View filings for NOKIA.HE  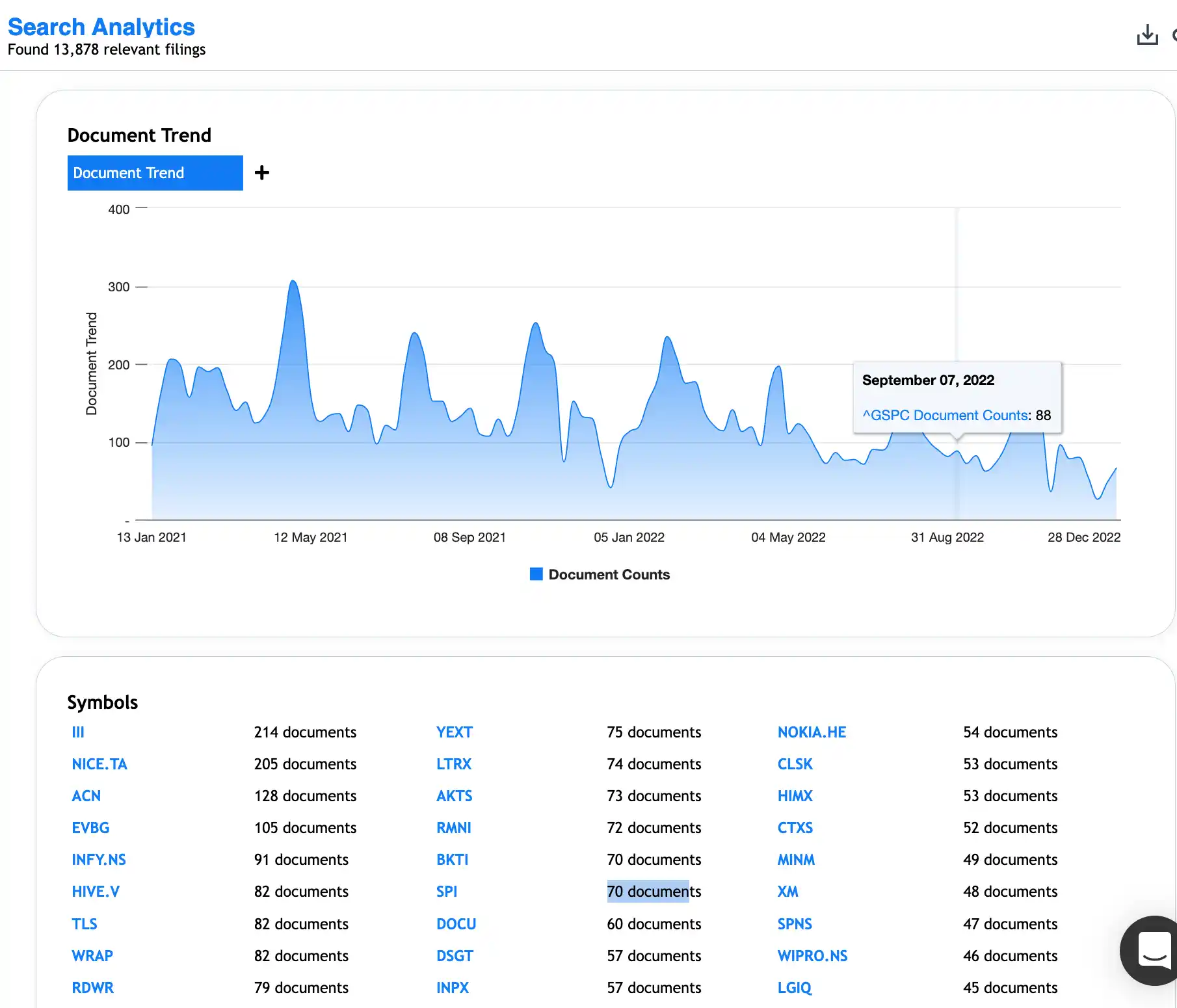[x=812, y=732]
